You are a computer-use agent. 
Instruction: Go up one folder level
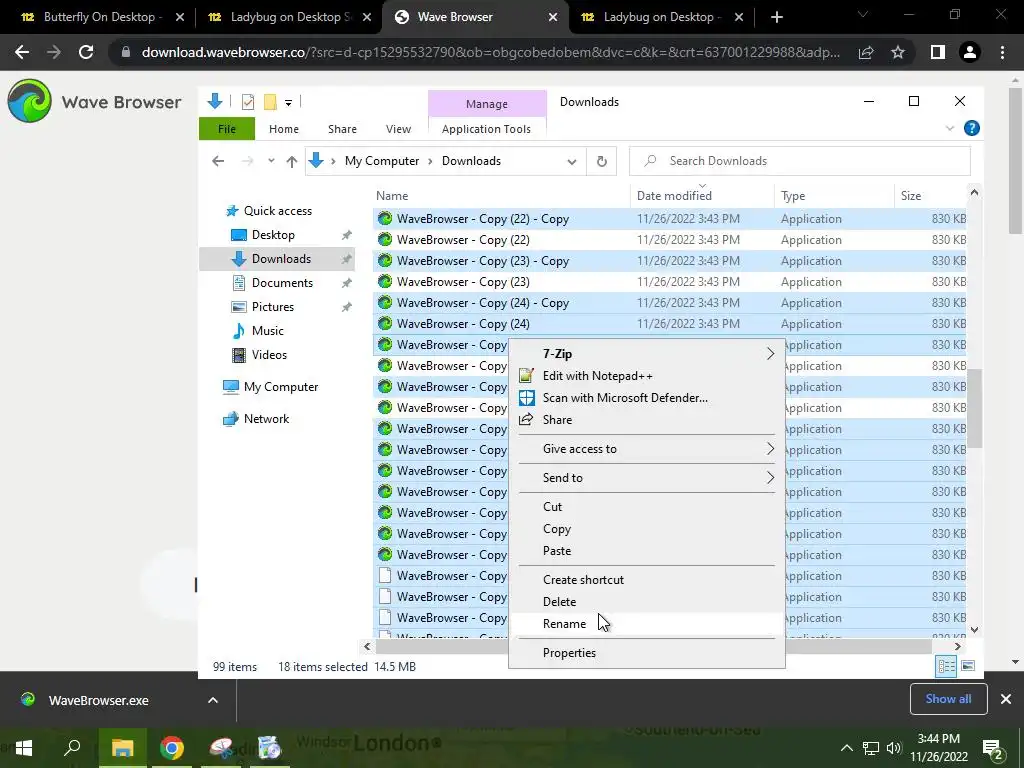point(291,161)
